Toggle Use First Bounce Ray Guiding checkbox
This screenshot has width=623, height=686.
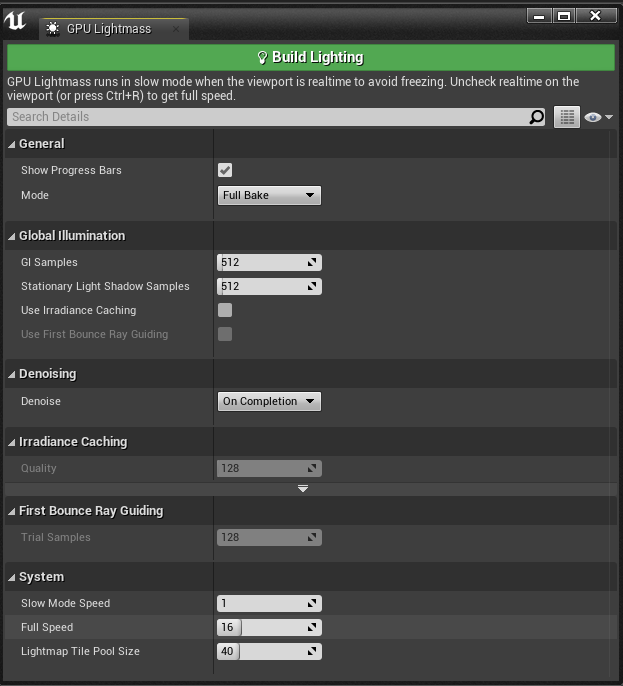225,334
